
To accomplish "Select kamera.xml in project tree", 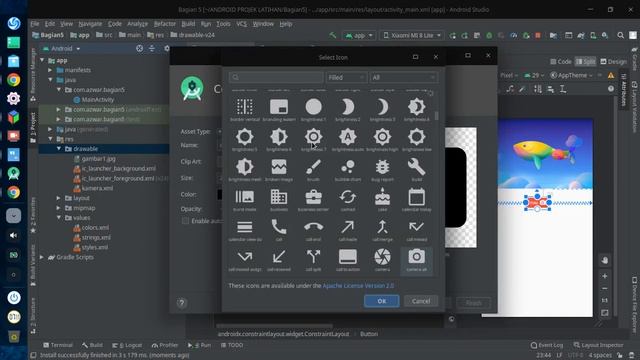I will [x=93, y=188].
